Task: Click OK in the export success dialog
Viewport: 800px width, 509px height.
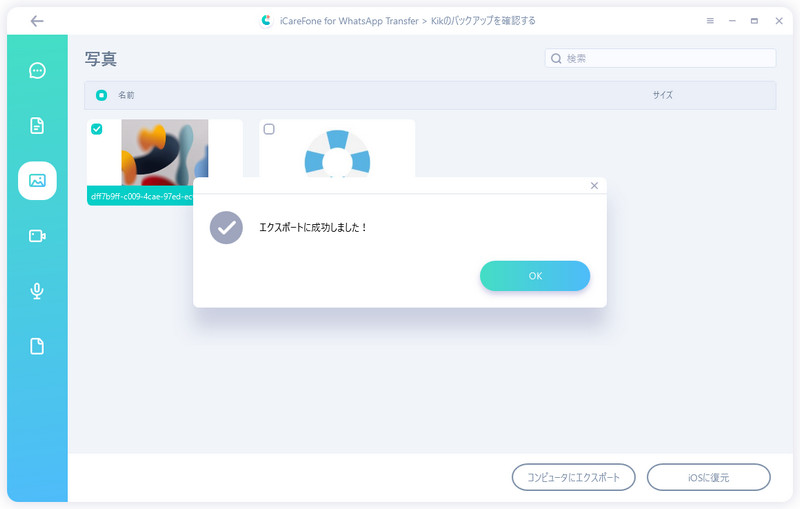Action: tap(535, 276)
